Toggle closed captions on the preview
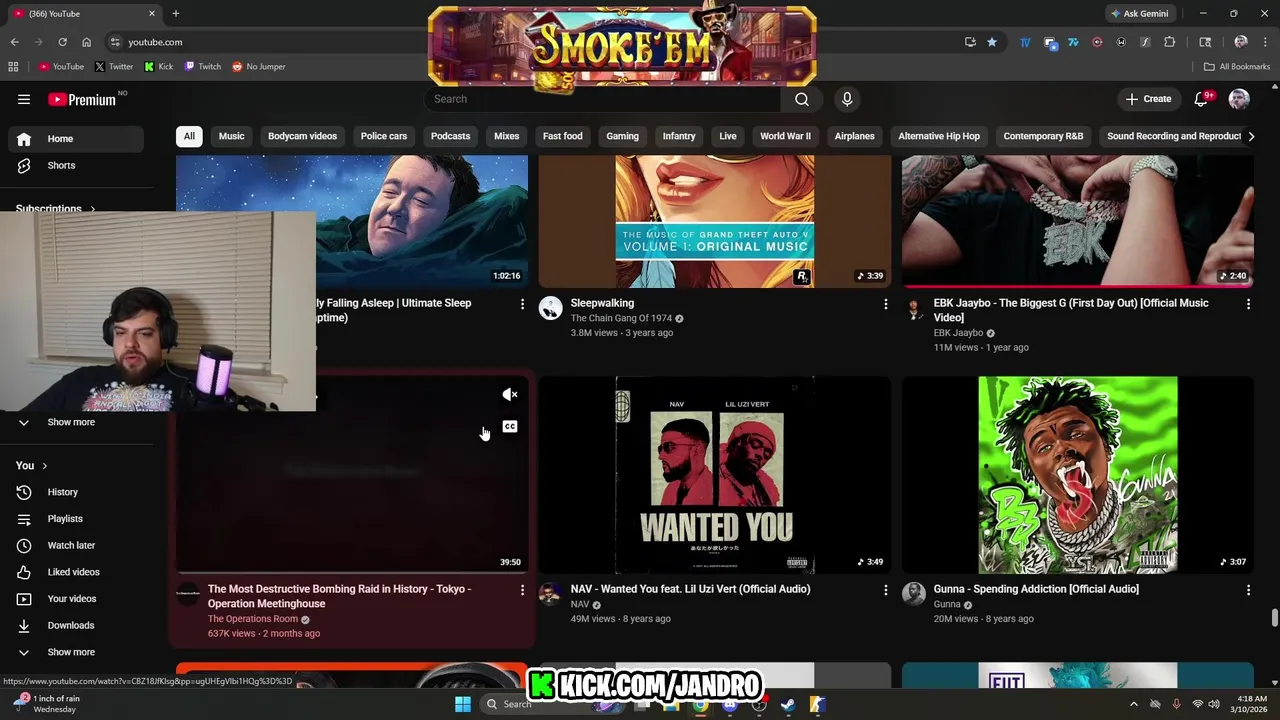The width and height of the screenshot is (1280, 720). tap(510, 427)
